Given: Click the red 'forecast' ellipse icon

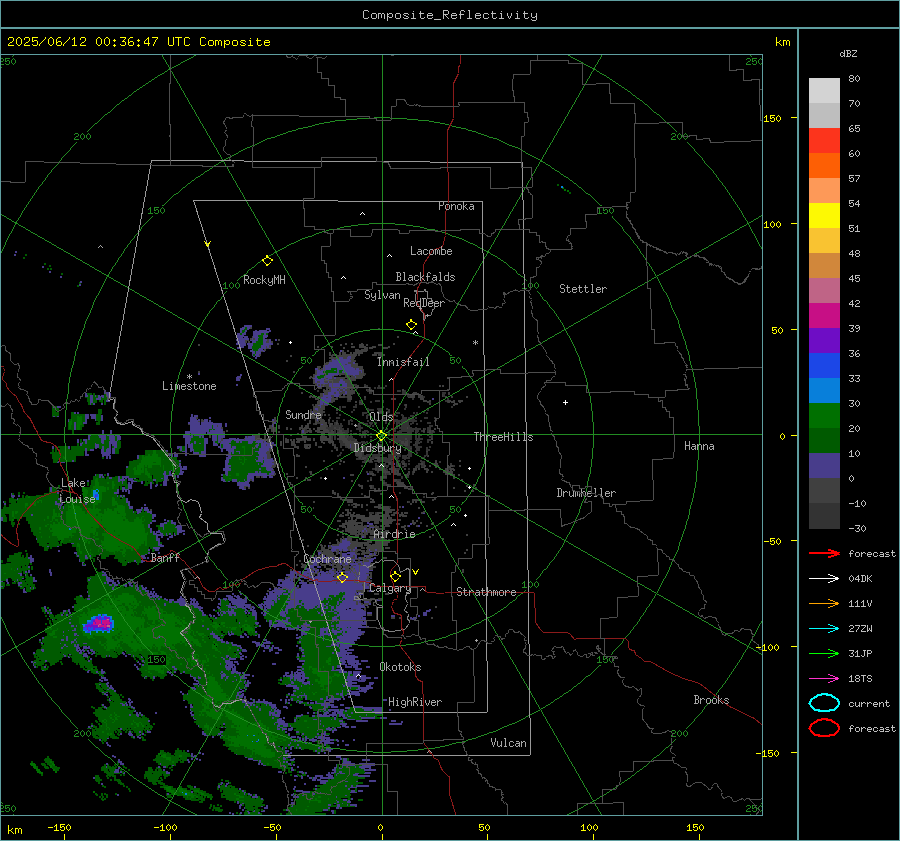Looking at the screenshot, I should 824,728.
